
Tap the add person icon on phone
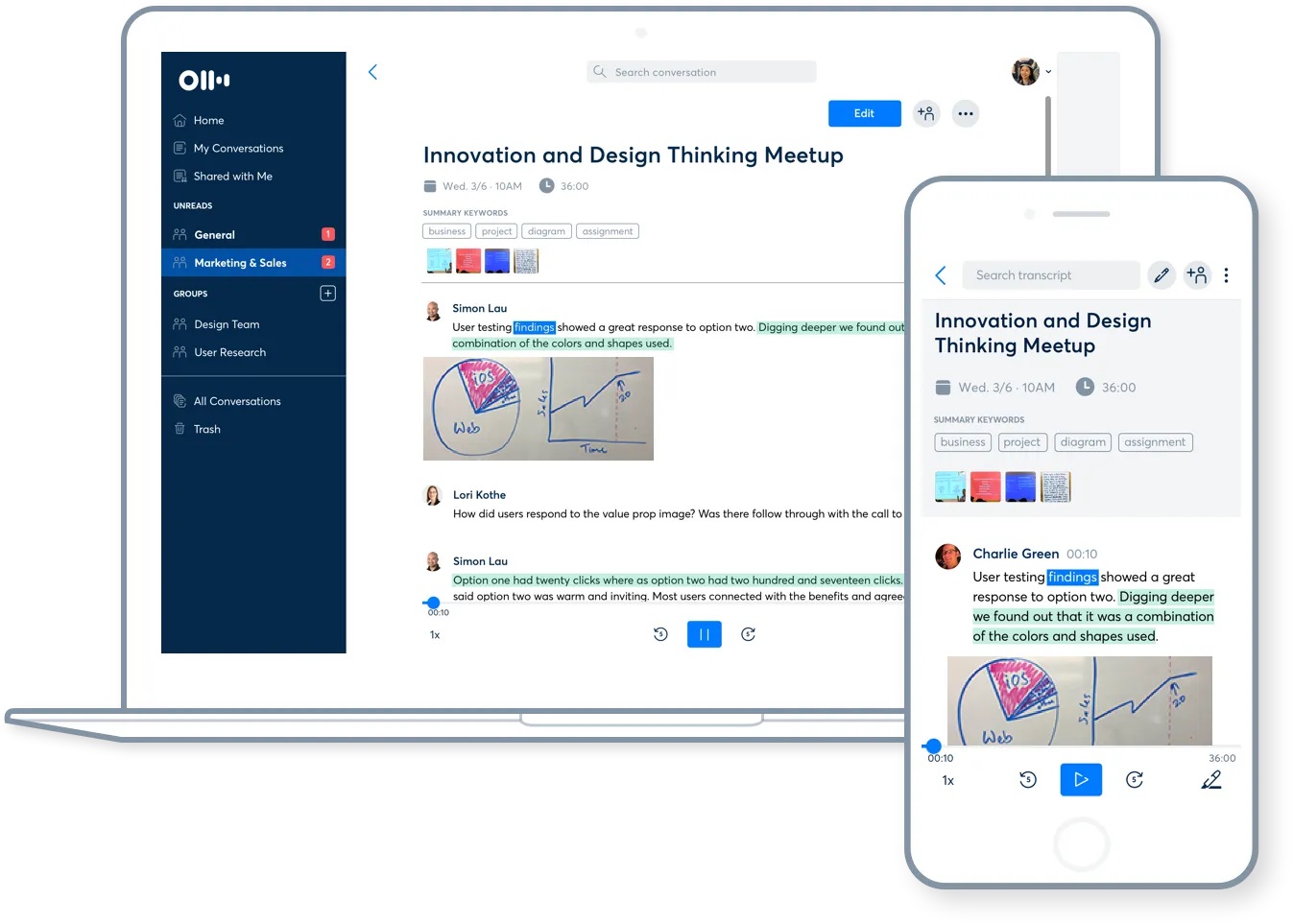pos(1196,275)
